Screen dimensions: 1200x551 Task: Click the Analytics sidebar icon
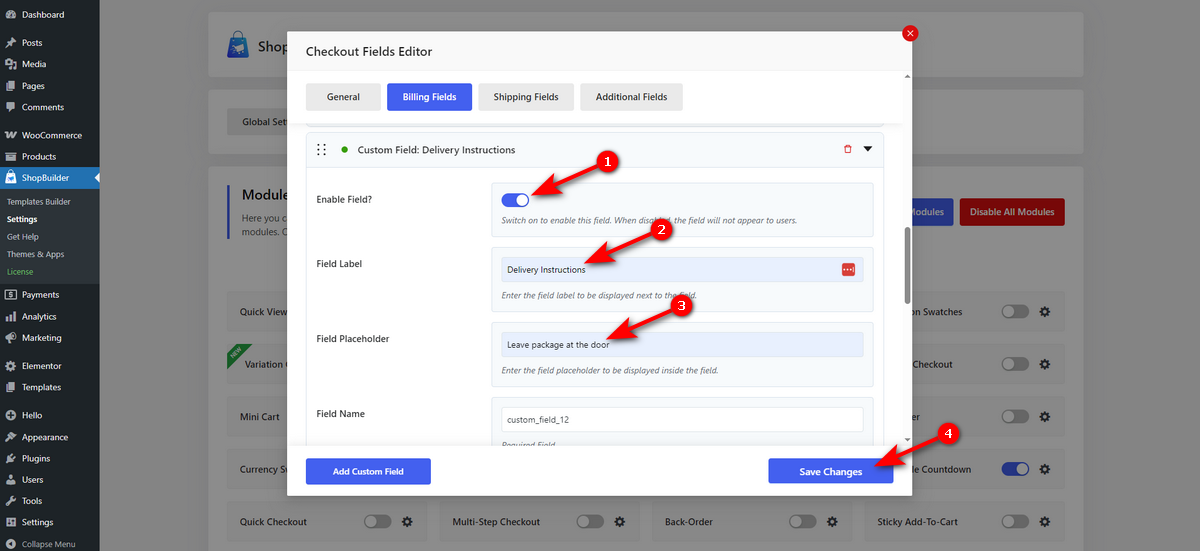pyautogui.click(x=11, y=317)
